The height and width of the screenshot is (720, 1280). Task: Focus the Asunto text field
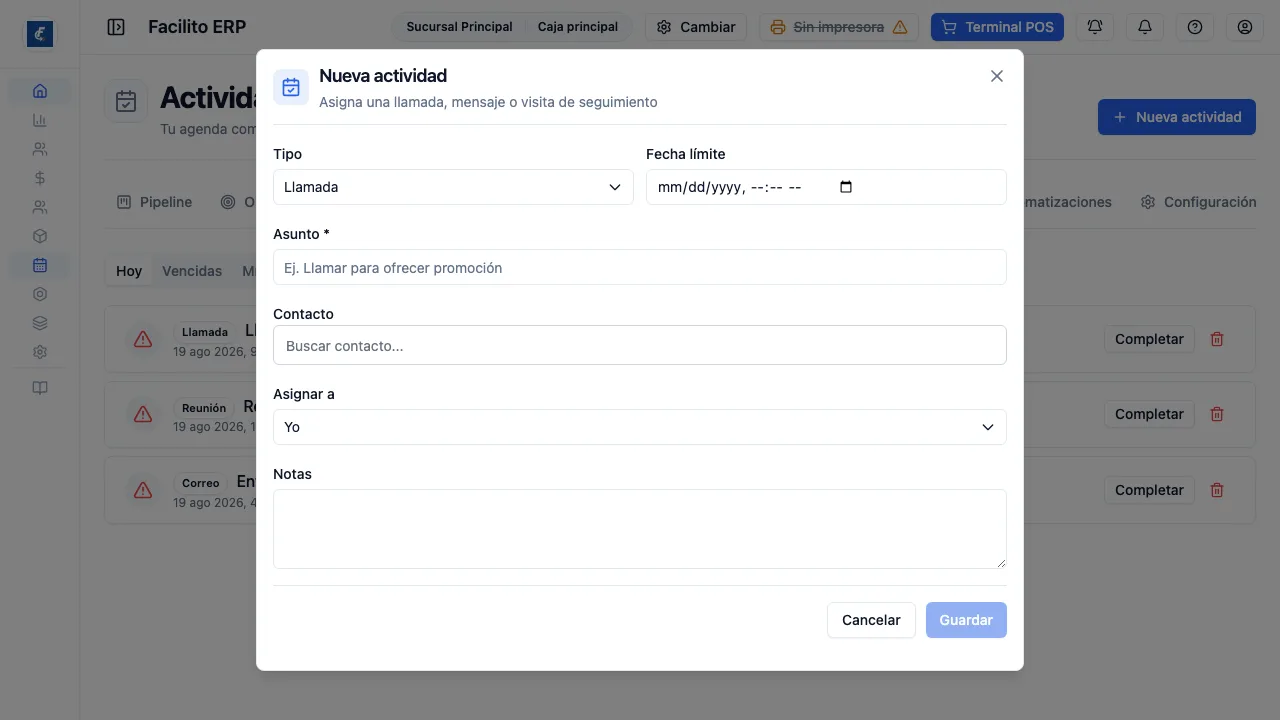pos(640,267)
